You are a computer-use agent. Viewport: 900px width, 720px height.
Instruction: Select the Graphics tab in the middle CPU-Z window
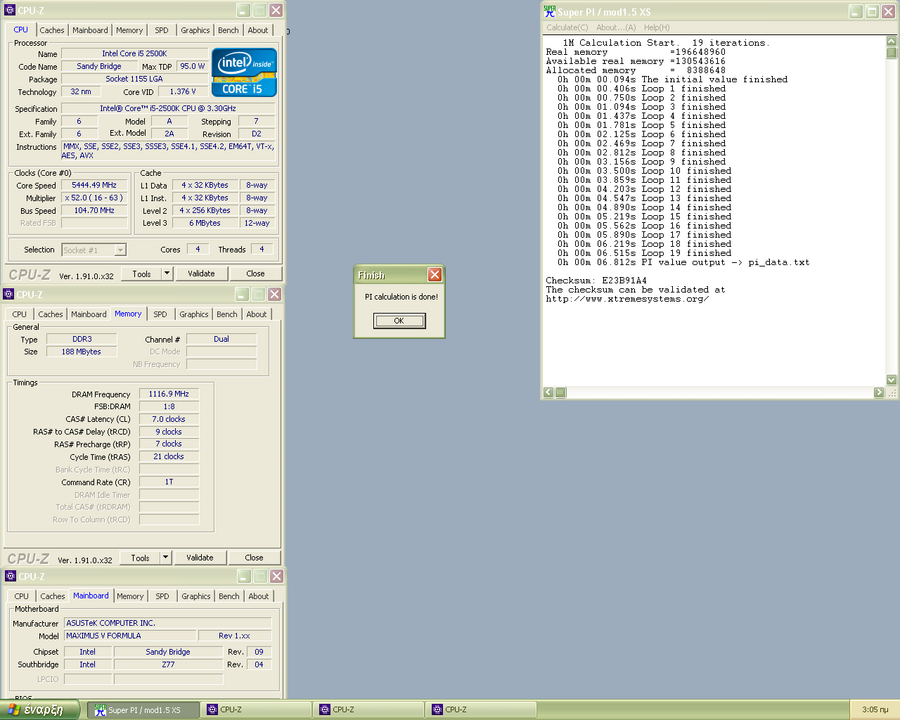point(193,315)
